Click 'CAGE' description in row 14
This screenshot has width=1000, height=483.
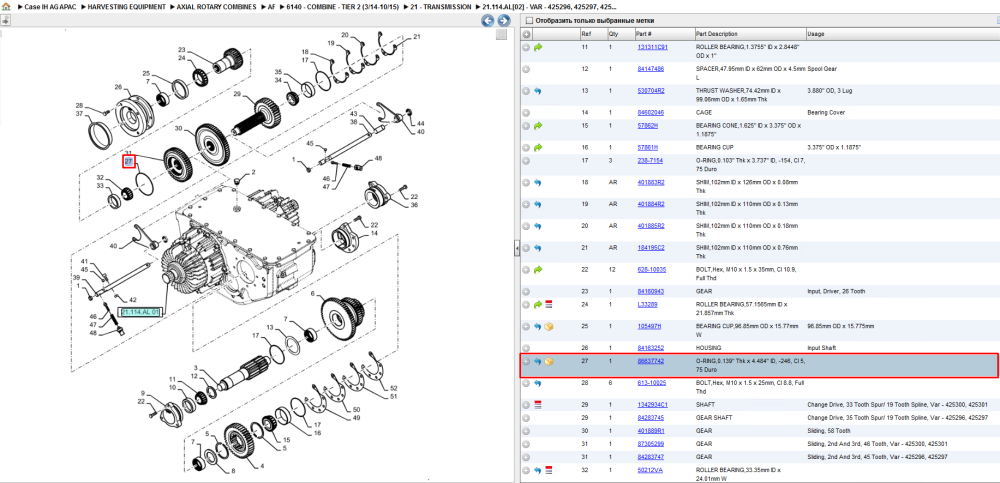point(703,113)
